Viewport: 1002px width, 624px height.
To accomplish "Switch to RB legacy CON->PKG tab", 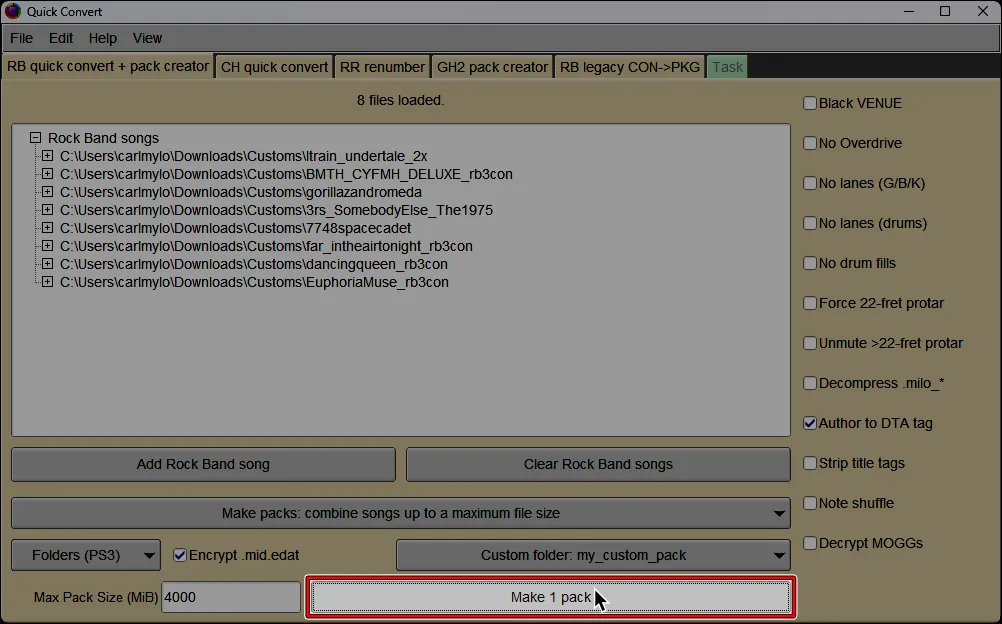I will coord(629,67).
